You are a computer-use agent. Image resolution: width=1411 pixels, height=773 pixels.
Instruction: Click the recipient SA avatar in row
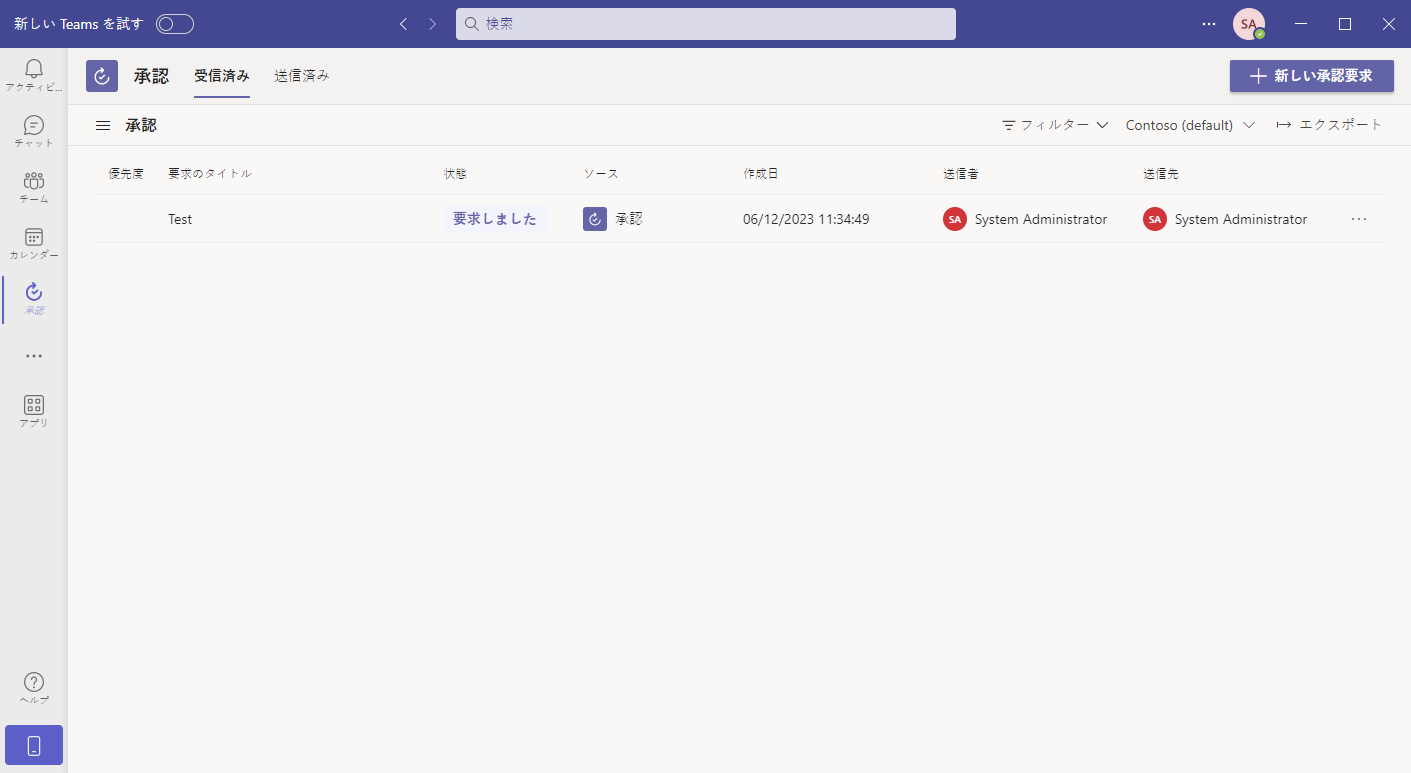pos(1155,219)
